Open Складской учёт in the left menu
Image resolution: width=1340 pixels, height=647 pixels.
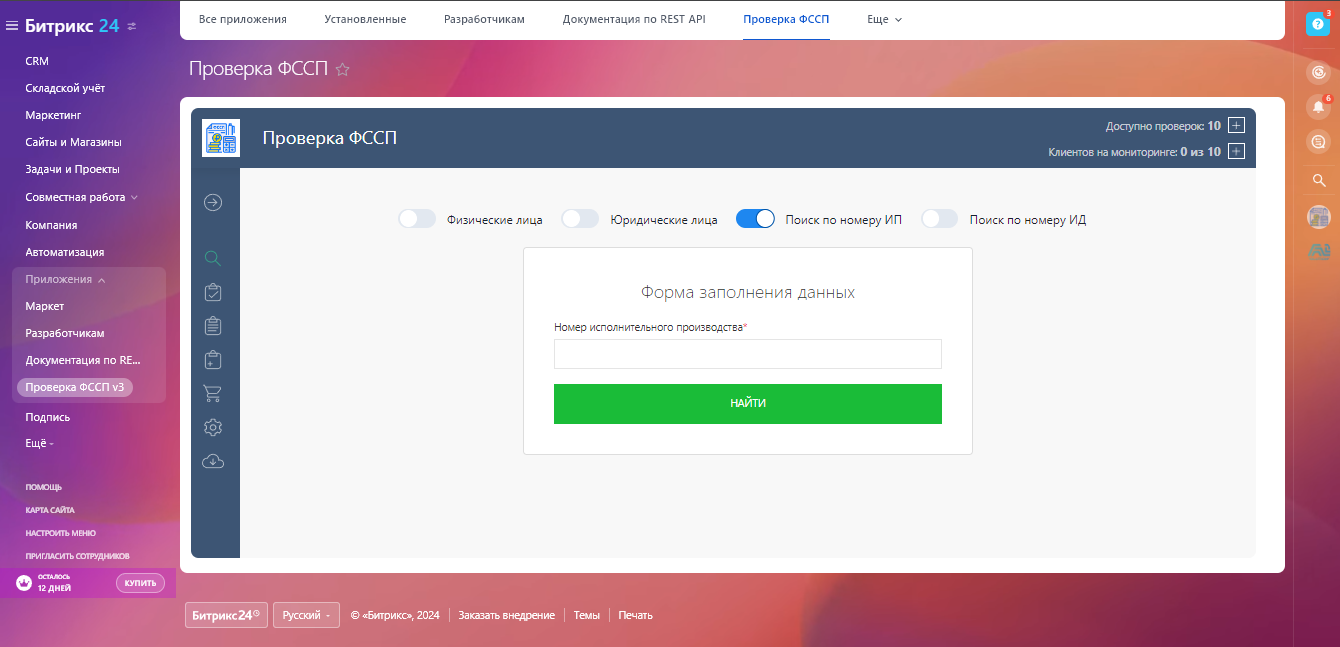tap(65, 88)
